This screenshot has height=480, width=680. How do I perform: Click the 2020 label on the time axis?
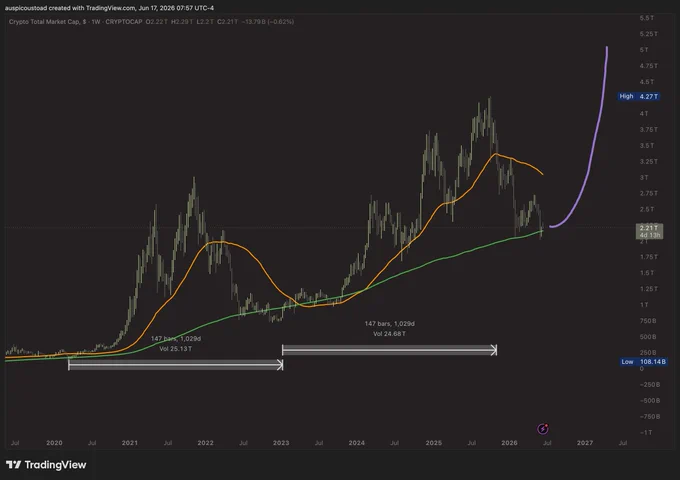click(x=54, y=443)
